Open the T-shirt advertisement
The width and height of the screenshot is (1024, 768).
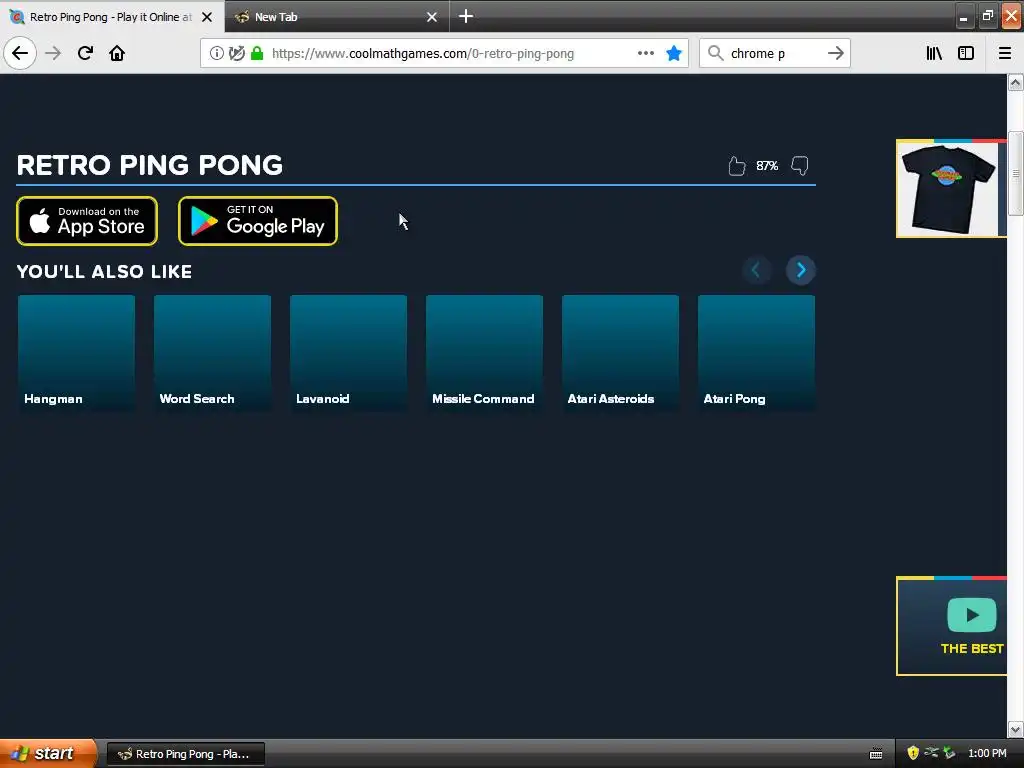(x=951, y=189)
